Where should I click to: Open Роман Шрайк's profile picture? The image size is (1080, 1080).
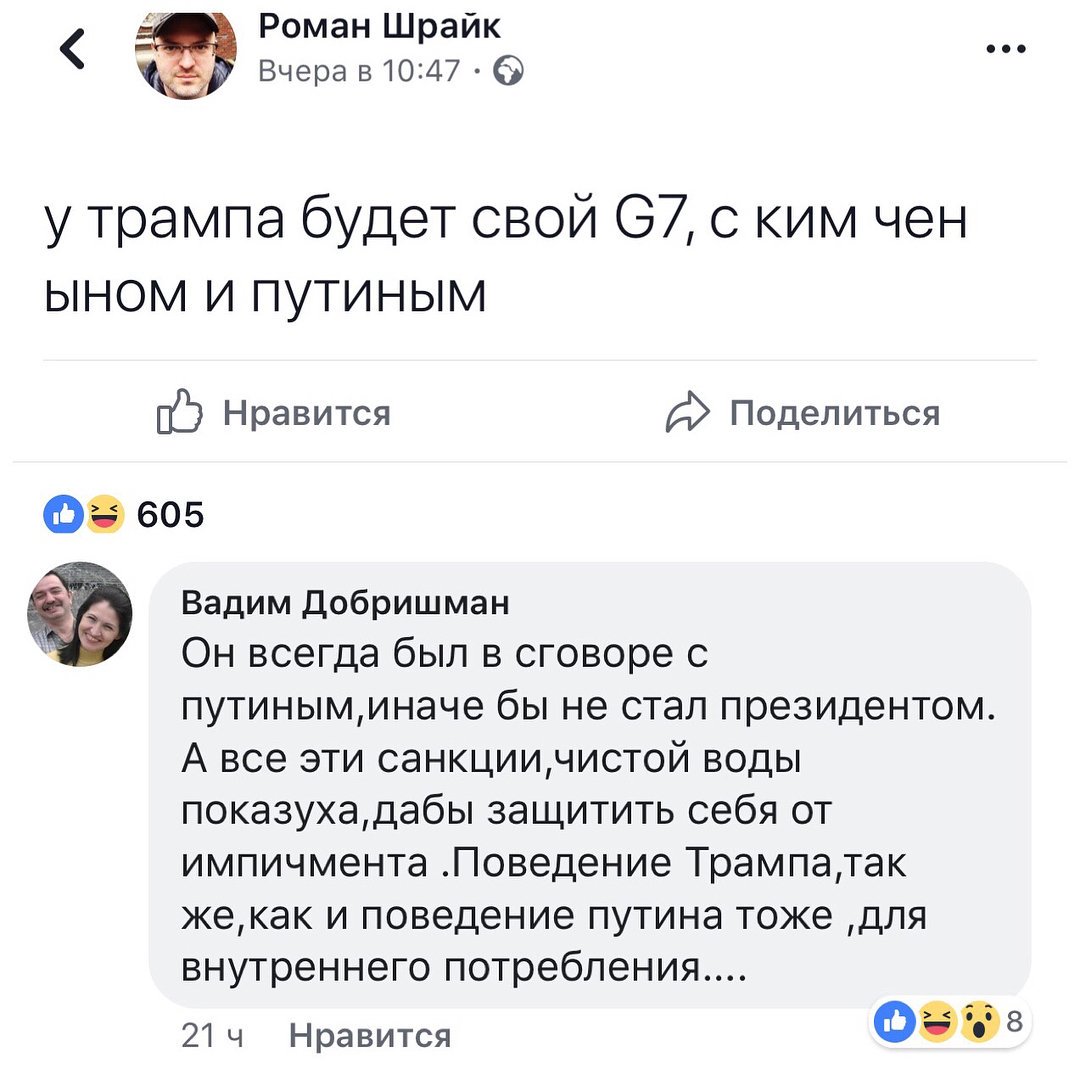185,54
